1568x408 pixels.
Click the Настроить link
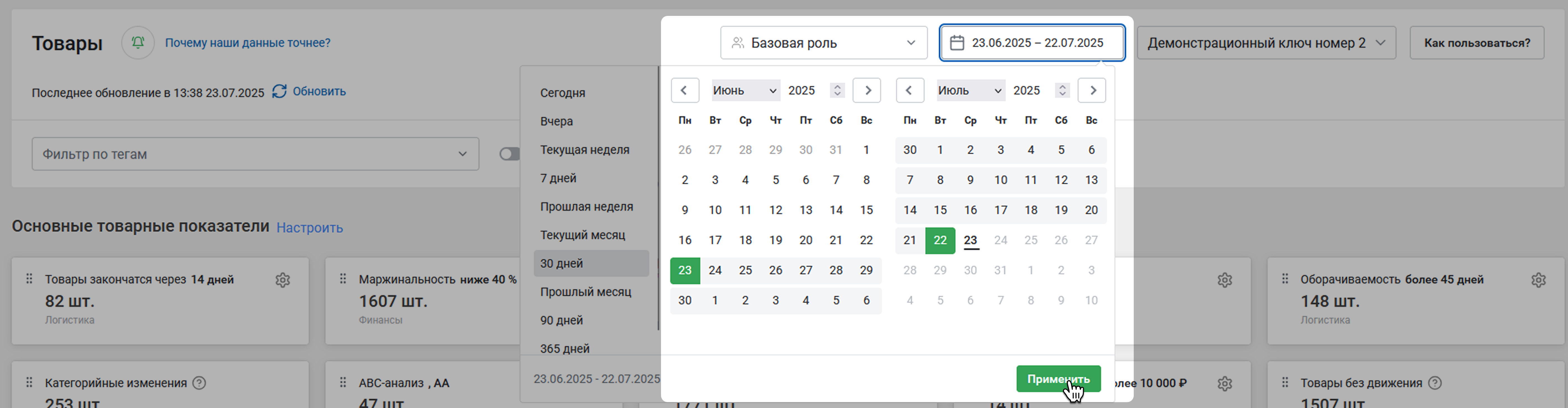click(x=310, y=227)
